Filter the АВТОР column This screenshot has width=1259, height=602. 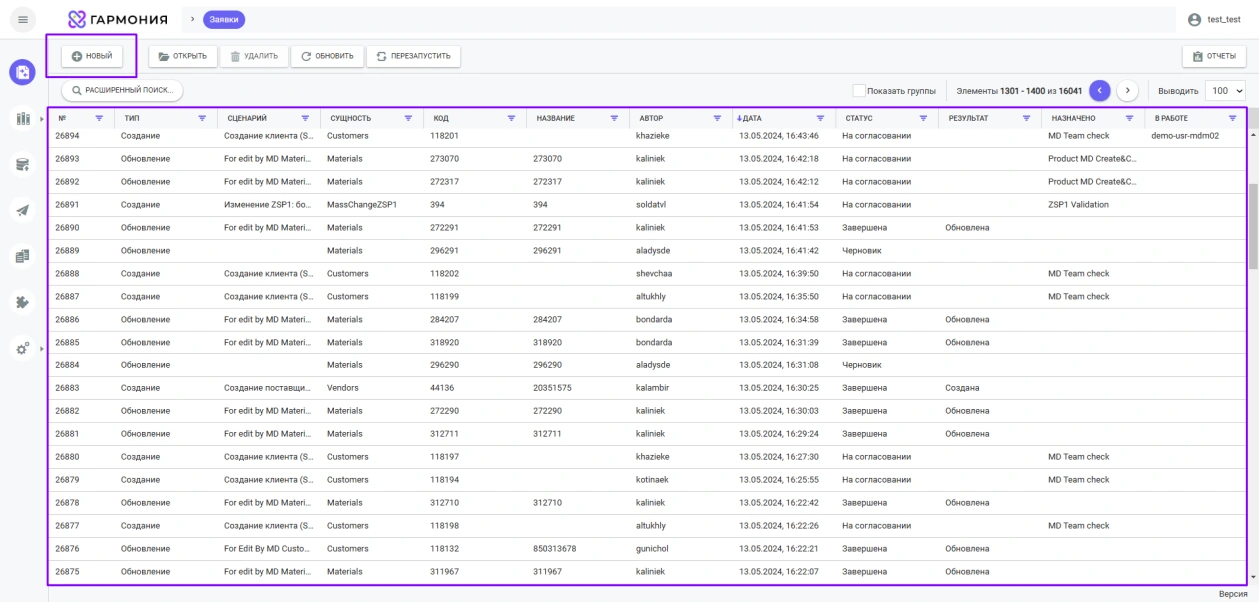click(717, 118)
